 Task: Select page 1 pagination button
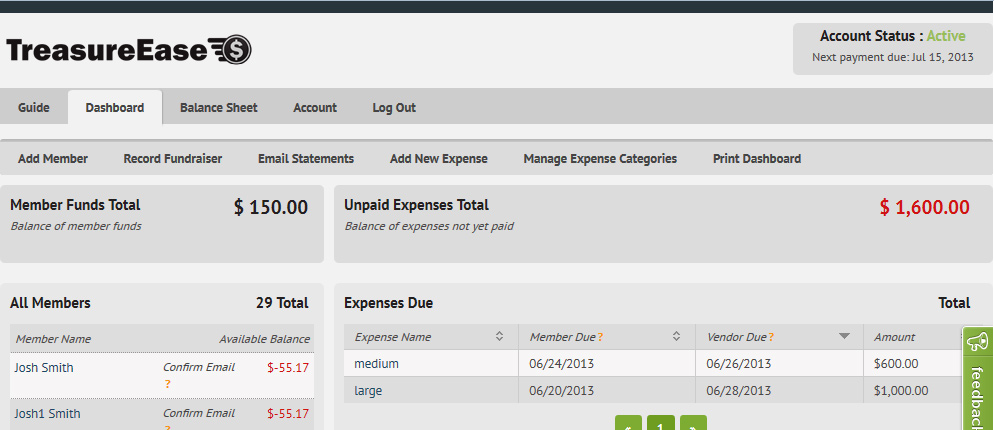click(x=660, y=423)
